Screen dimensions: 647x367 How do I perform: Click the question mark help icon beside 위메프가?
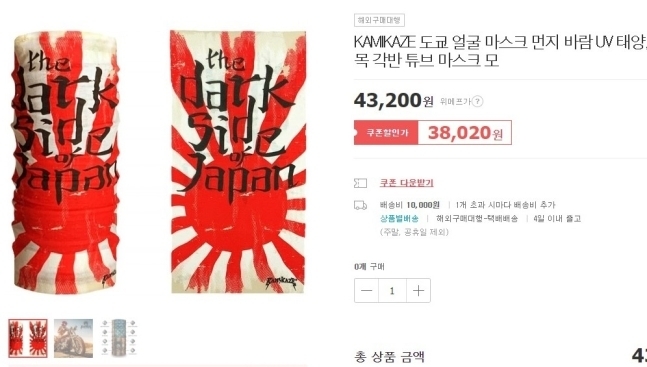(477, 101)
